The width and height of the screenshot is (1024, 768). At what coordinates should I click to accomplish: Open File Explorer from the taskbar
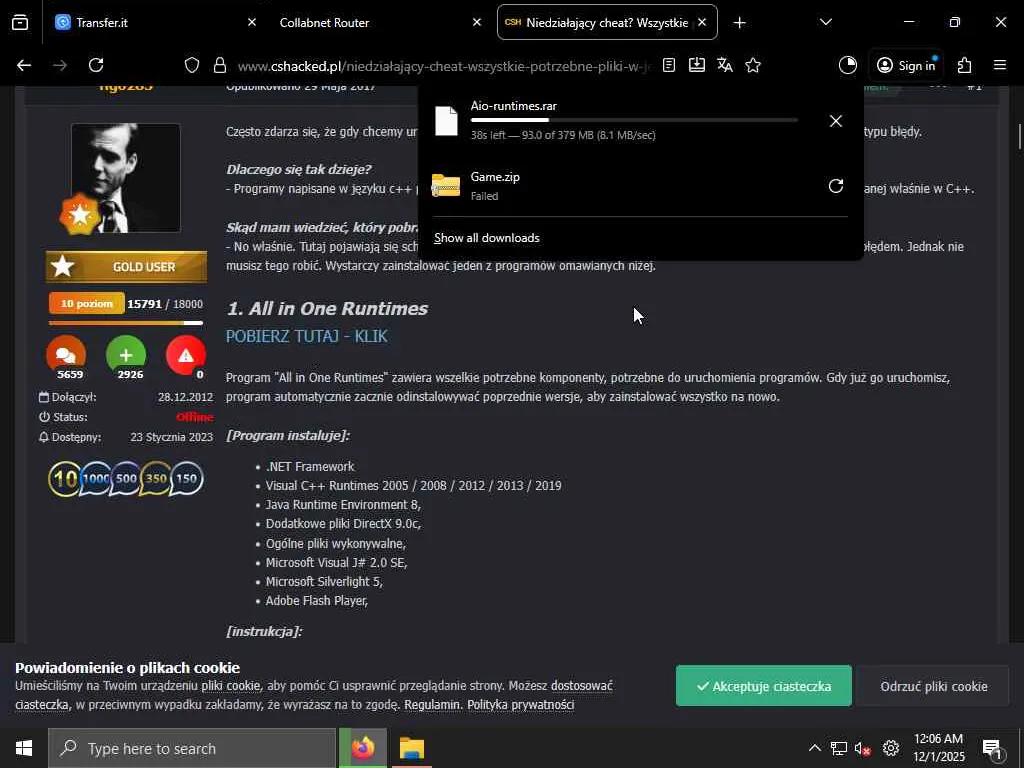(x=411, y=748)
